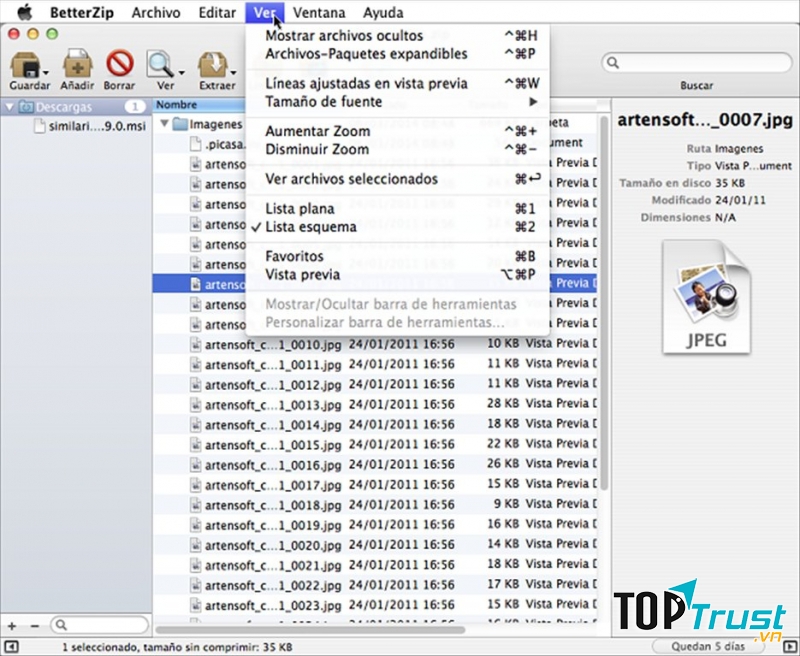Image resolution: width=800 pixels, height=656 pixels.
Task: Open the Editar menu
Action: tap(217, 12)
